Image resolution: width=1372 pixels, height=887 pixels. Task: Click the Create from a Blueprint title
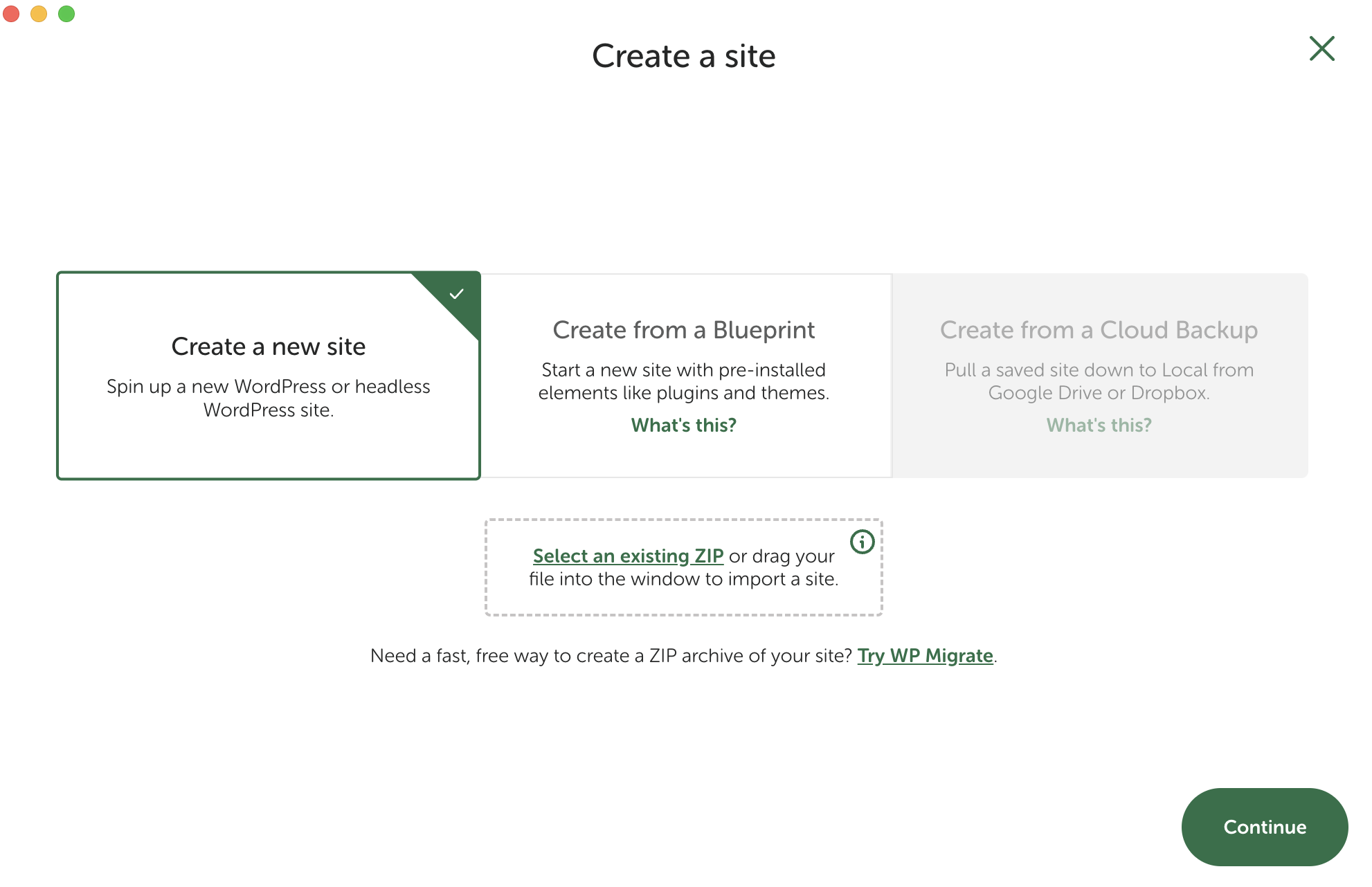pos(683,330)
